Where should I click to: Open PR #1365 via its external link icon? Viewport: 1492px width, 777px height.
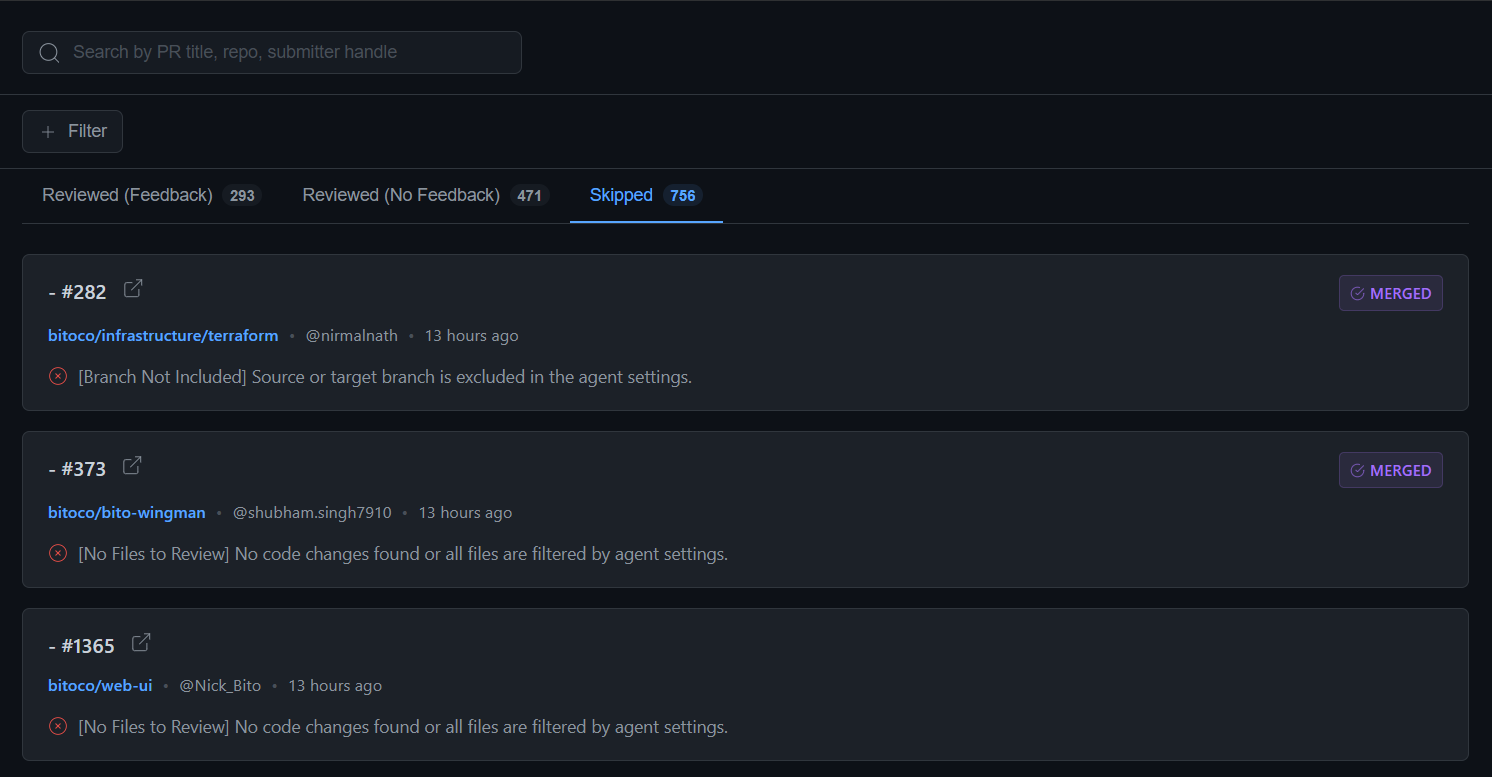[141, 643]
